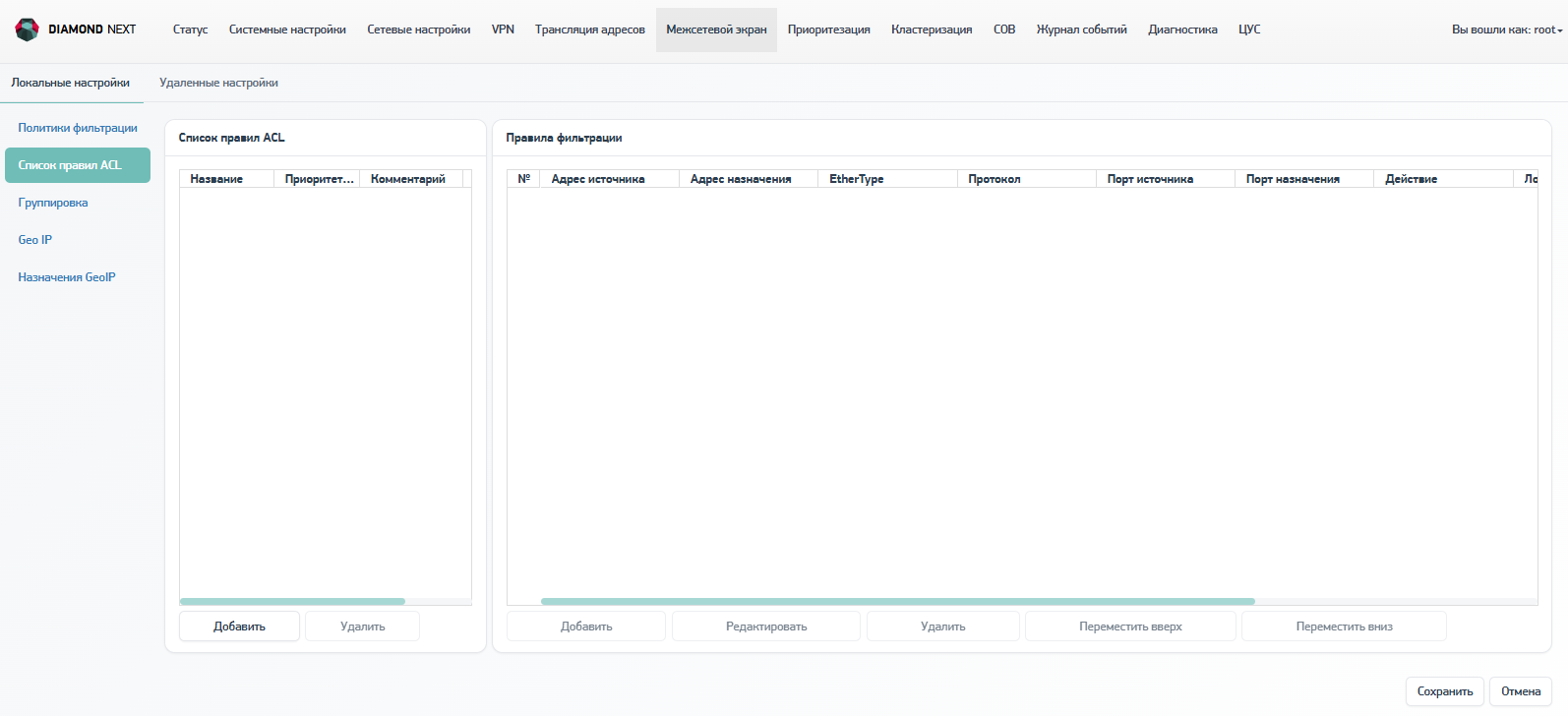The width and height of the screenshot is (1568, 716).
Task: Sort rules by EtherType column
Action: [x=887, y=179]
